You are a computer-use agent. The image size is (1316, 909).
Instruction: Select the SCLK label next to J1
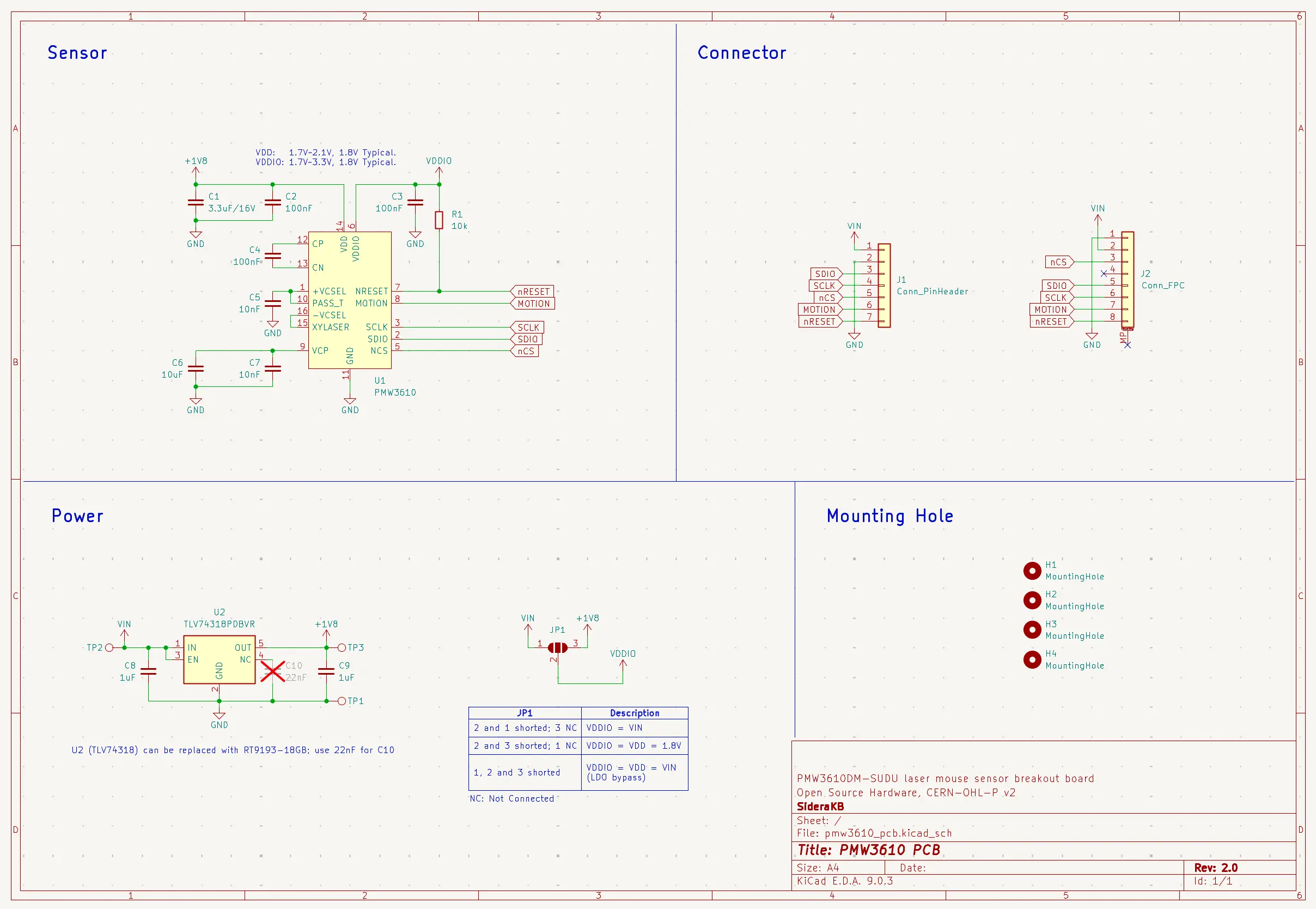tap(824, 286)
